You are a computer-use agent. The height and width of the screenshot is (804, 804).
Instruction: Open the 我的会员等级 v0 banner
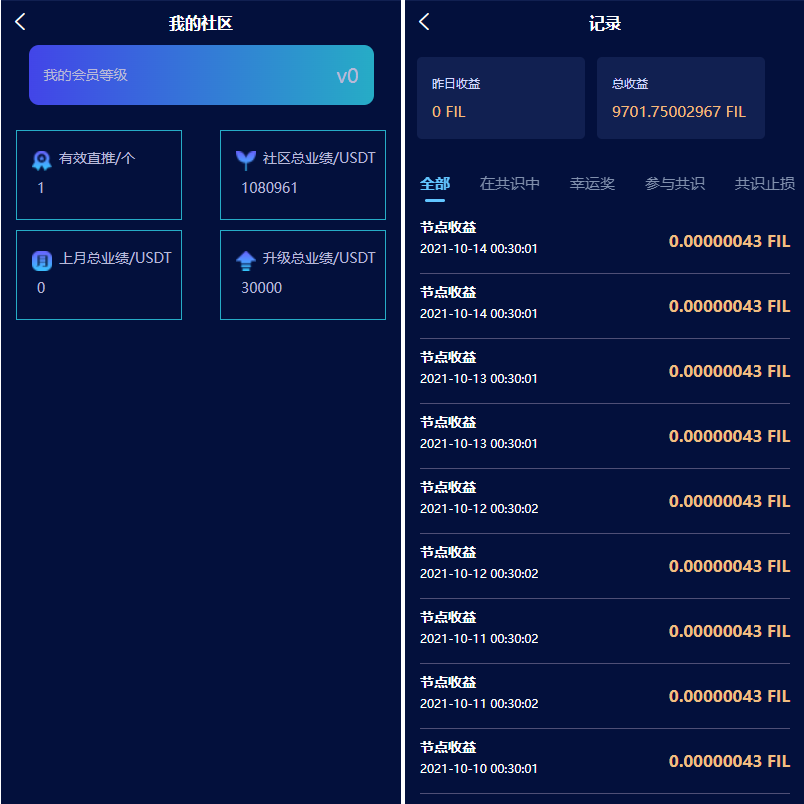coord(201,75)
